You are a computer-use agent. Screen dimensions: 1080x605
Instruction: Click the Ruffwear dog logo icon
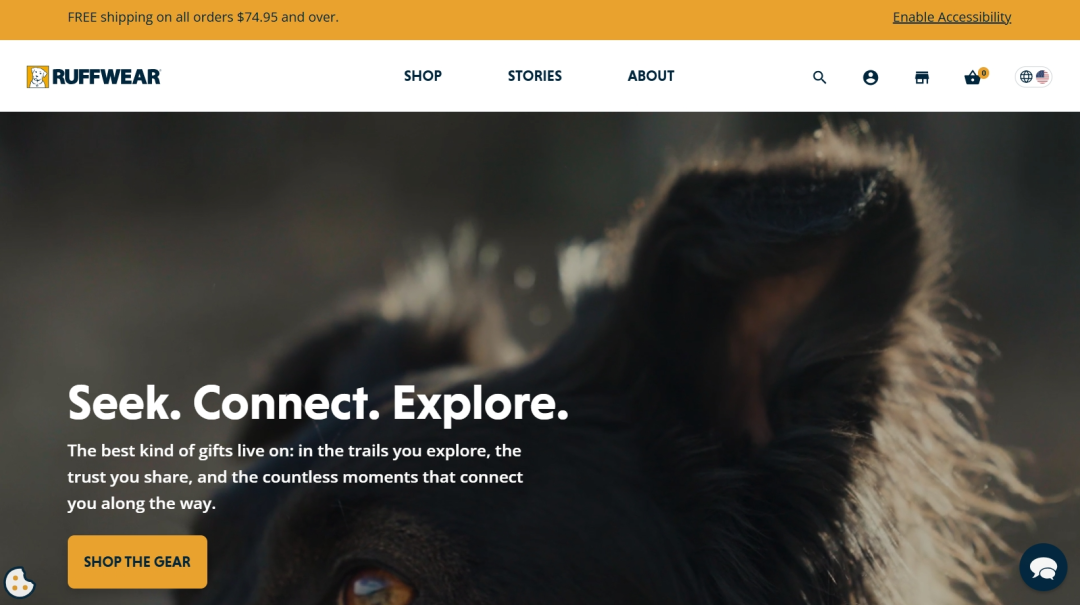(x=38, y=76)
